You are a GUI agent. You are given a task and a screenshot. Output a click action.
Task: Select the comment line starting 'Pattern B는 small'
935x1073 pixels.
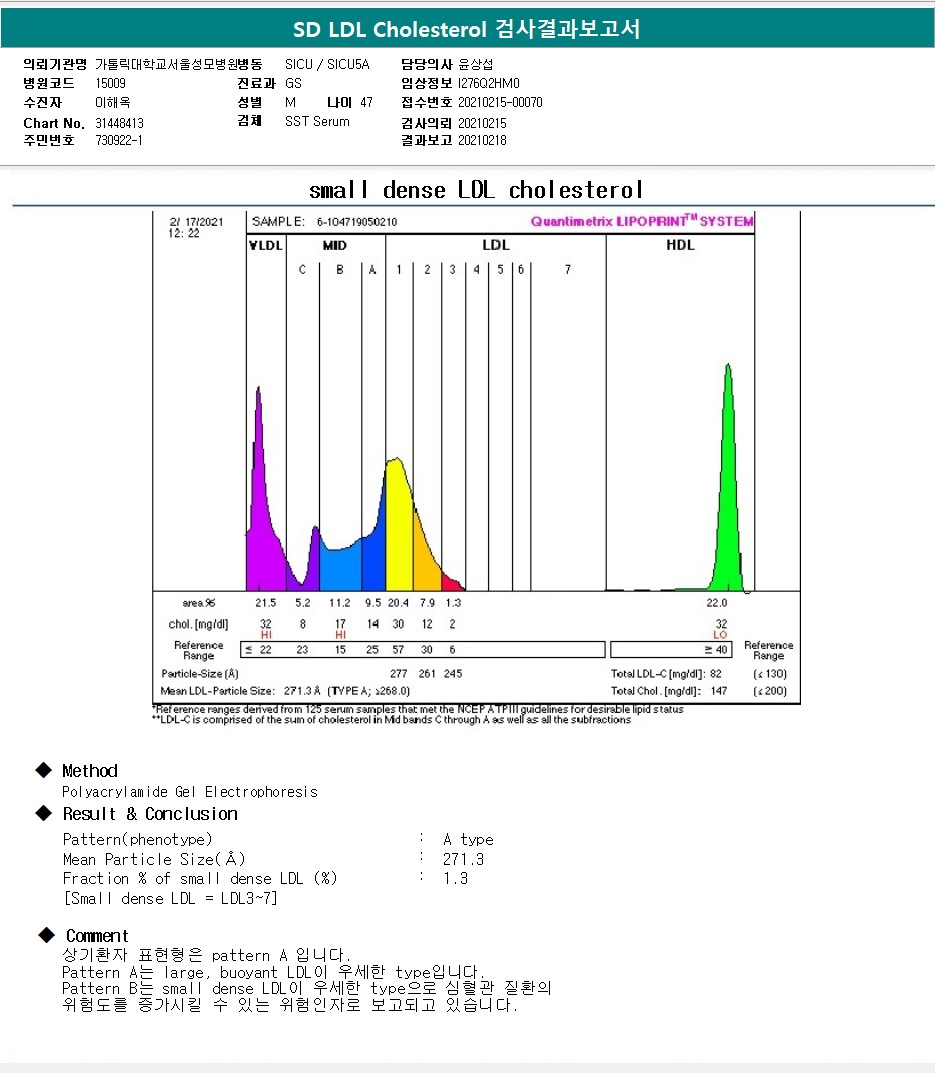(307, 988)
